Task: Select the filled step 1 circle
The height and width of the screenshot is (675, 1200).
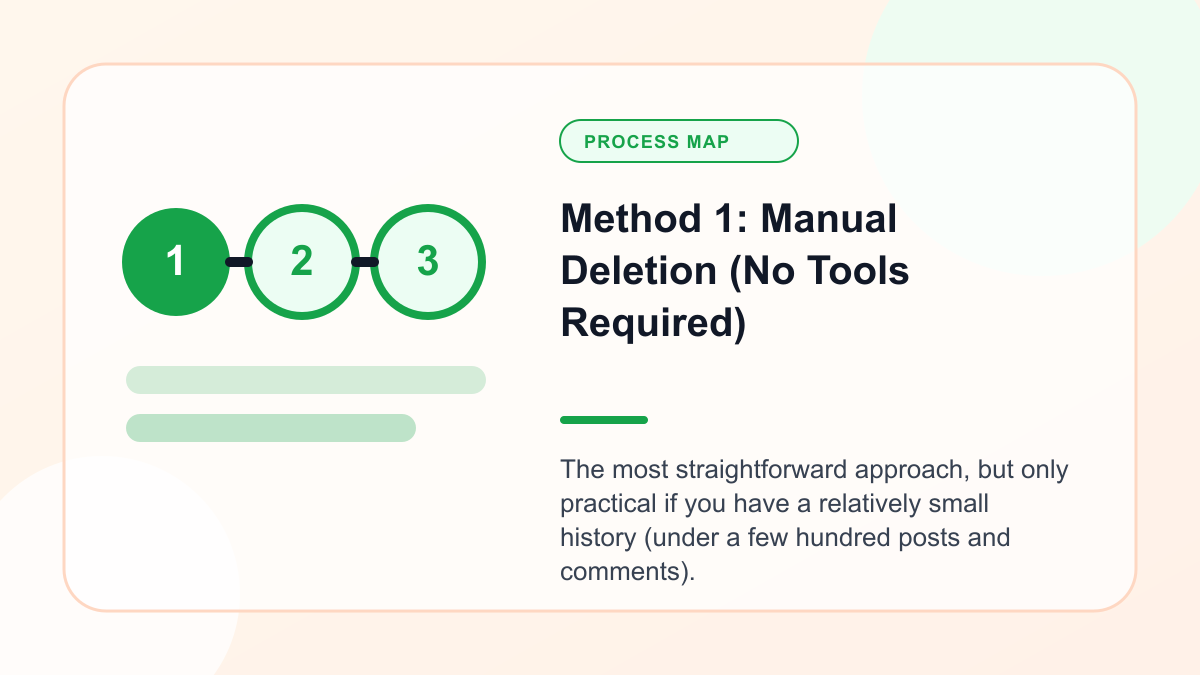Action: 176,262
